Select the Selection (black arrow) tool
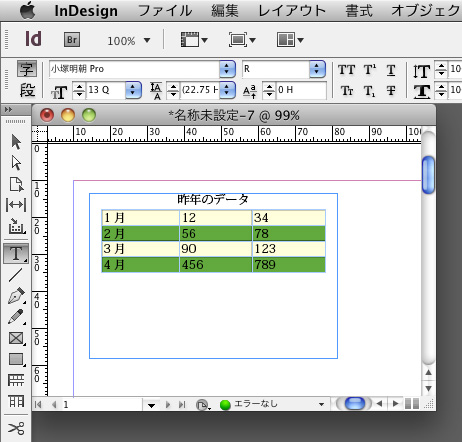462x442 pixels. pyautogui.click(x=16, y=142)
